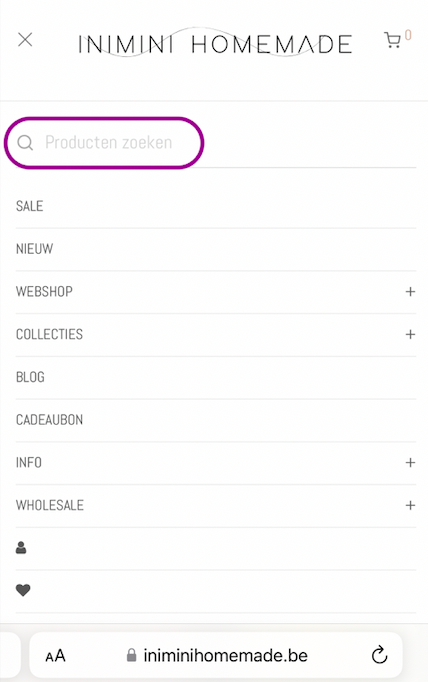Expand the WHOLESALE submenu plus

coord(410,505)
